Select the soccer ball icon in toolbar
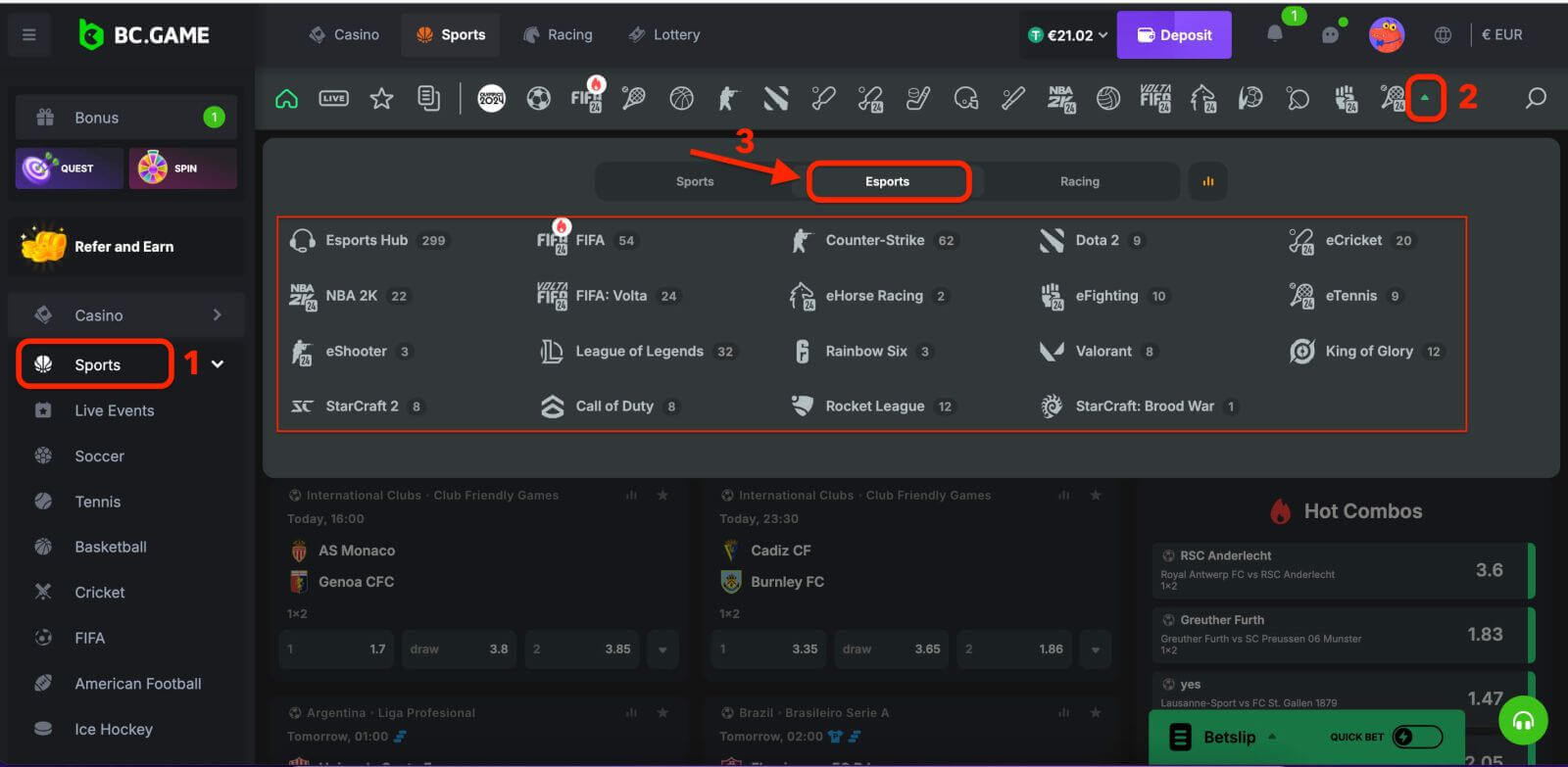Image resolution: width=1568 pixels, height=767 pixels. [x=539, y=98]
